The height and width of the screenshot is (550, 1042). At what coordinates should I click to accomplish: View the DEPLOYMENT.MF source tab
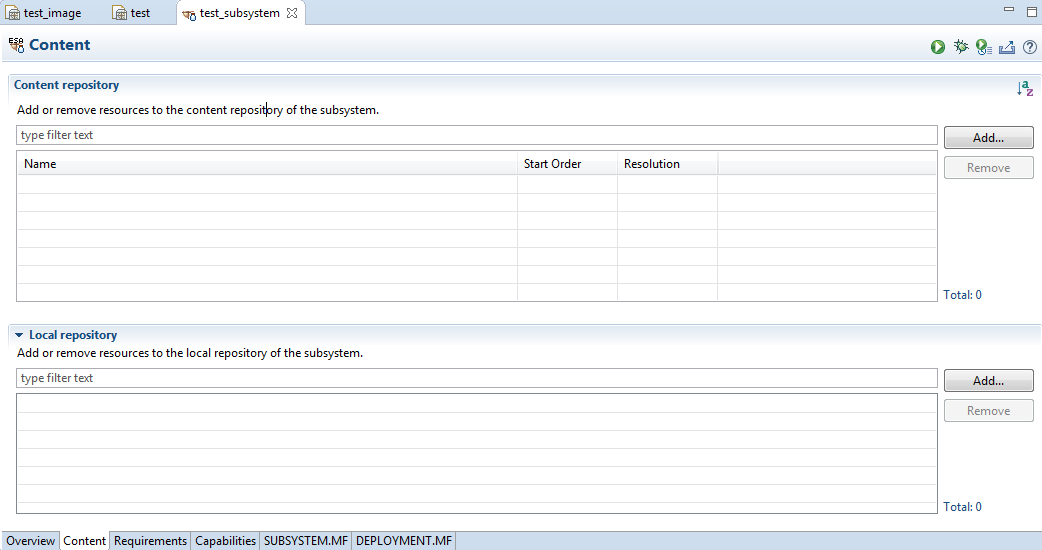404,541
